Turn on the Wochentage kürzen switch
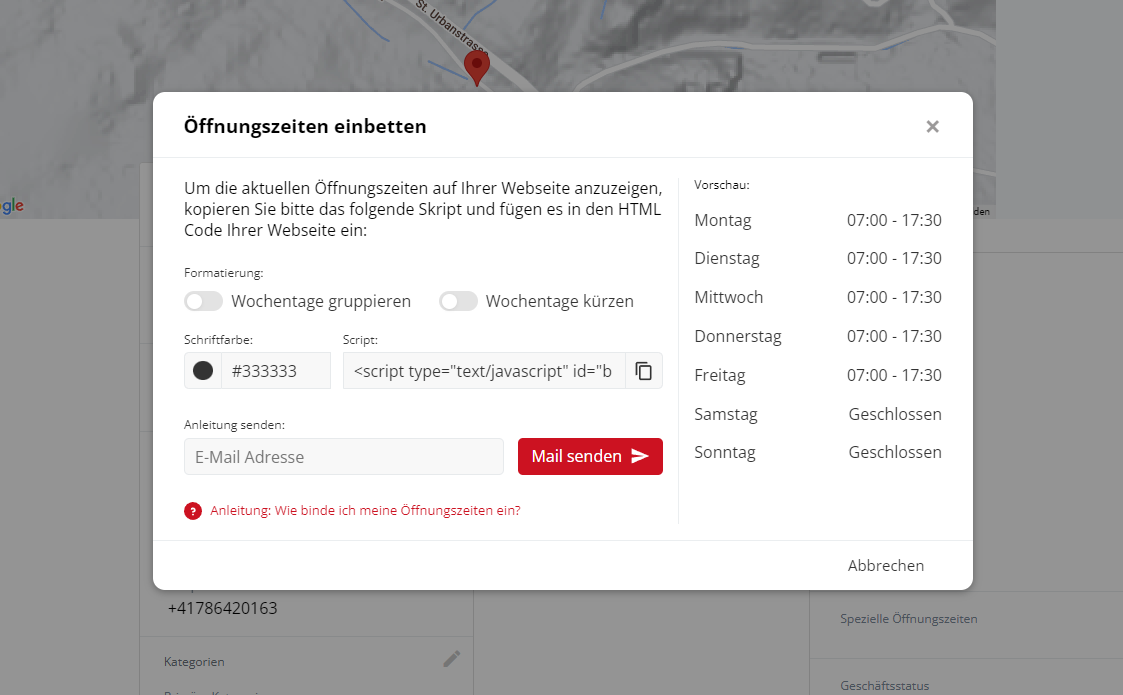The width and height of the screenshot is (1123, 695). pos(458,301)
